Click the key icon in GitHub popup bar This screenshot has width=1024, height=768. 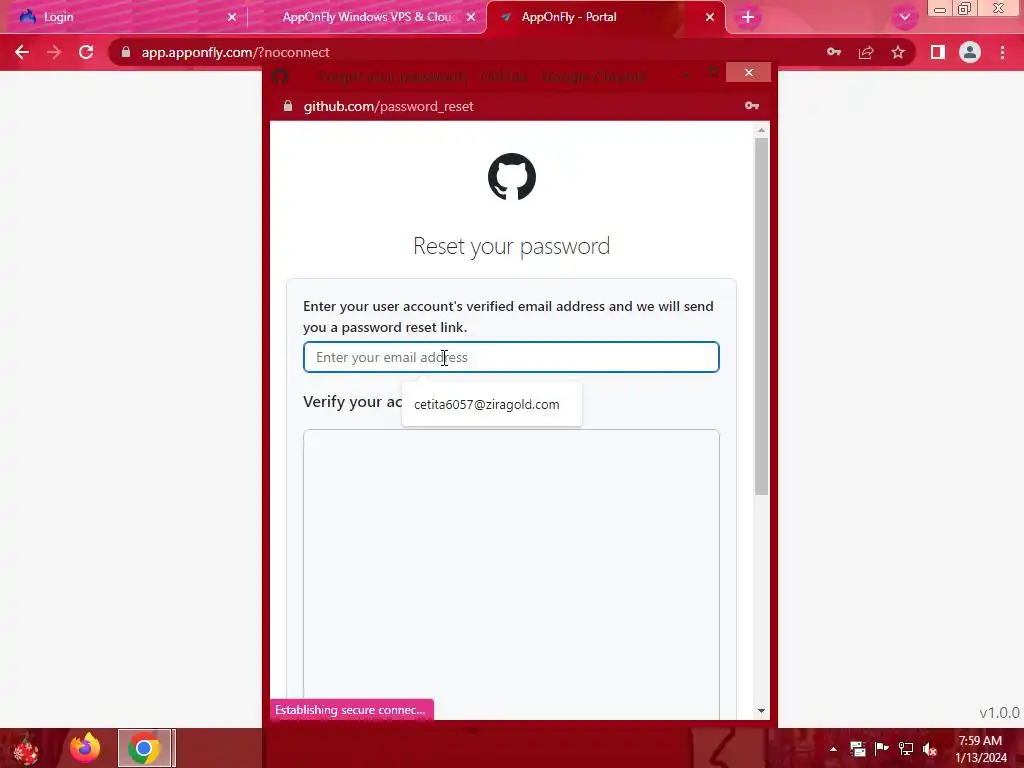[x=752, y=106]
